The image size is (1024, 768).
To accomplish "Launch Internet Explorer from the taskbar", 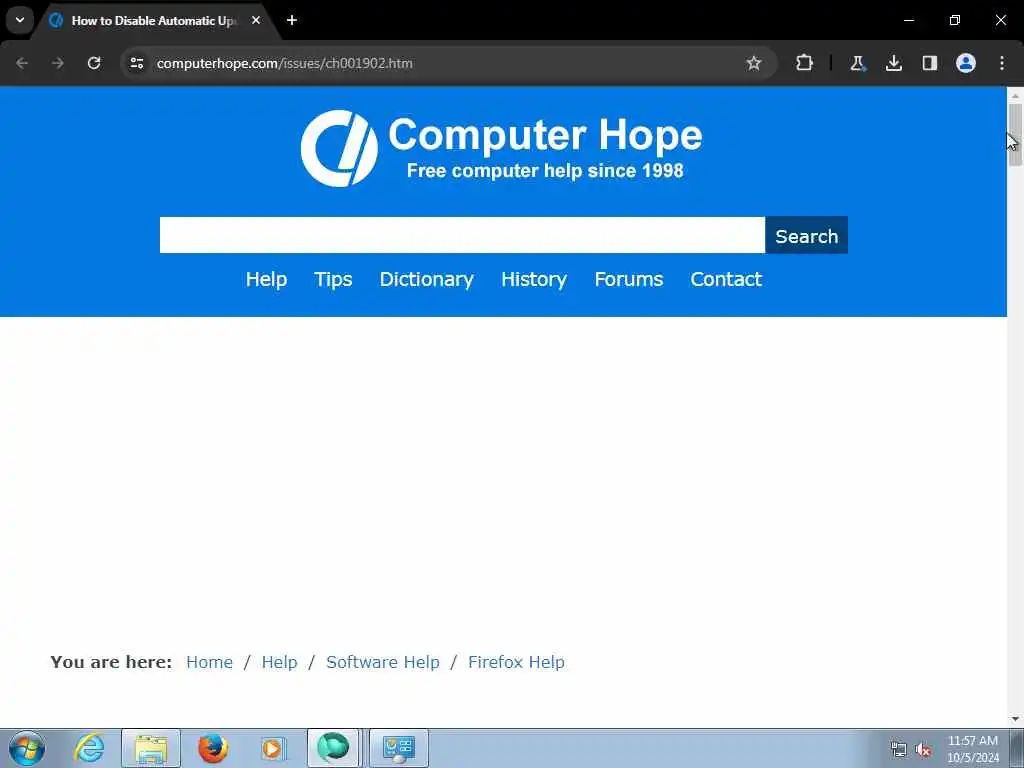I will point(89,748).
